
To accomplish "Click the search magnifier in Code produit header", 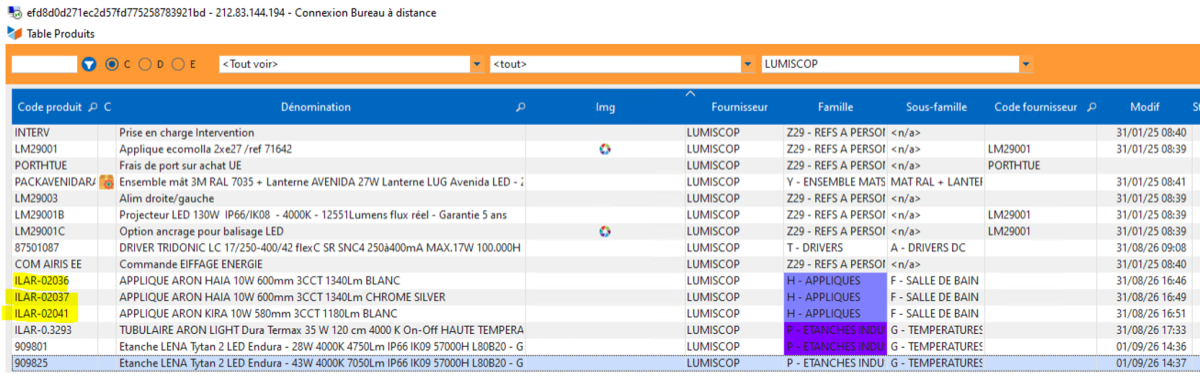I will [x=93, y=107].
